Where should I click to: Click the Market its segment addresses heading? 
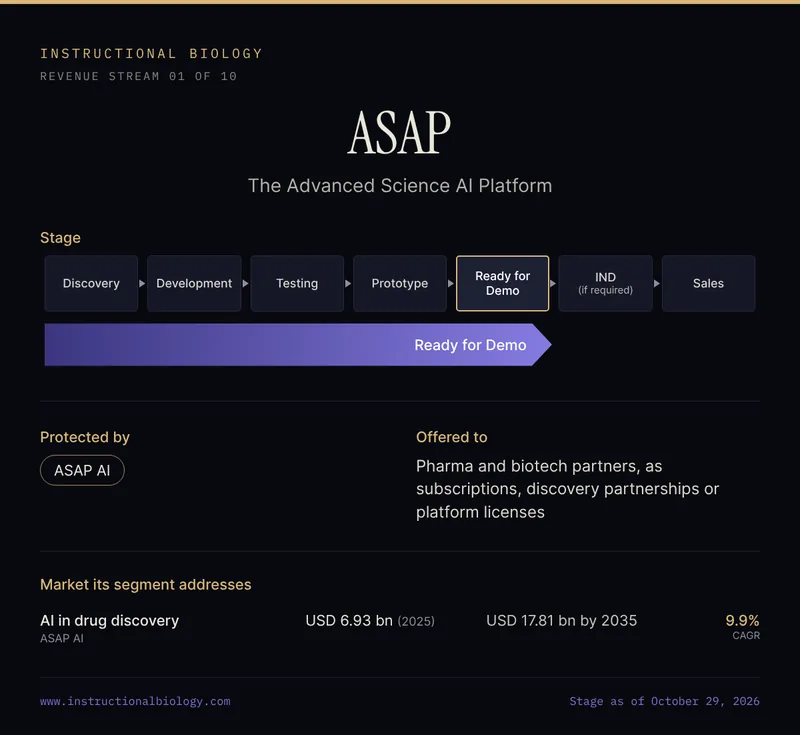(x=145, y=585)
